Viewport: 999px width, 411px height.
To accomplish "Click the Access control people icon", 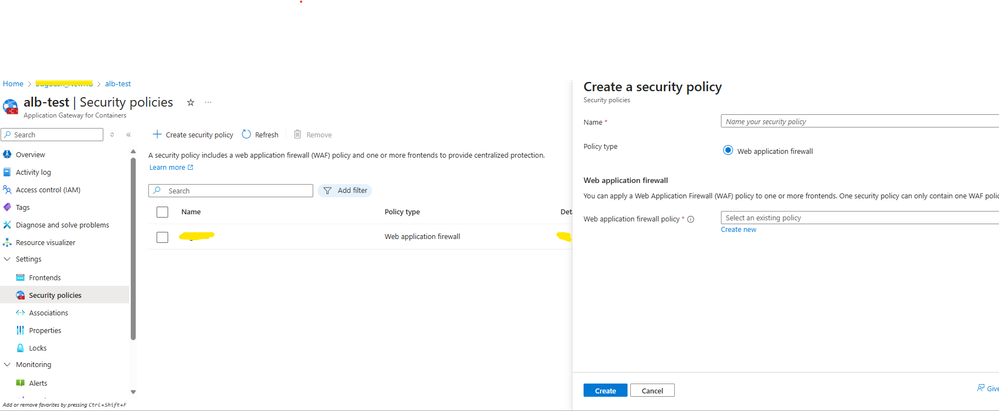I will (8, 190).
